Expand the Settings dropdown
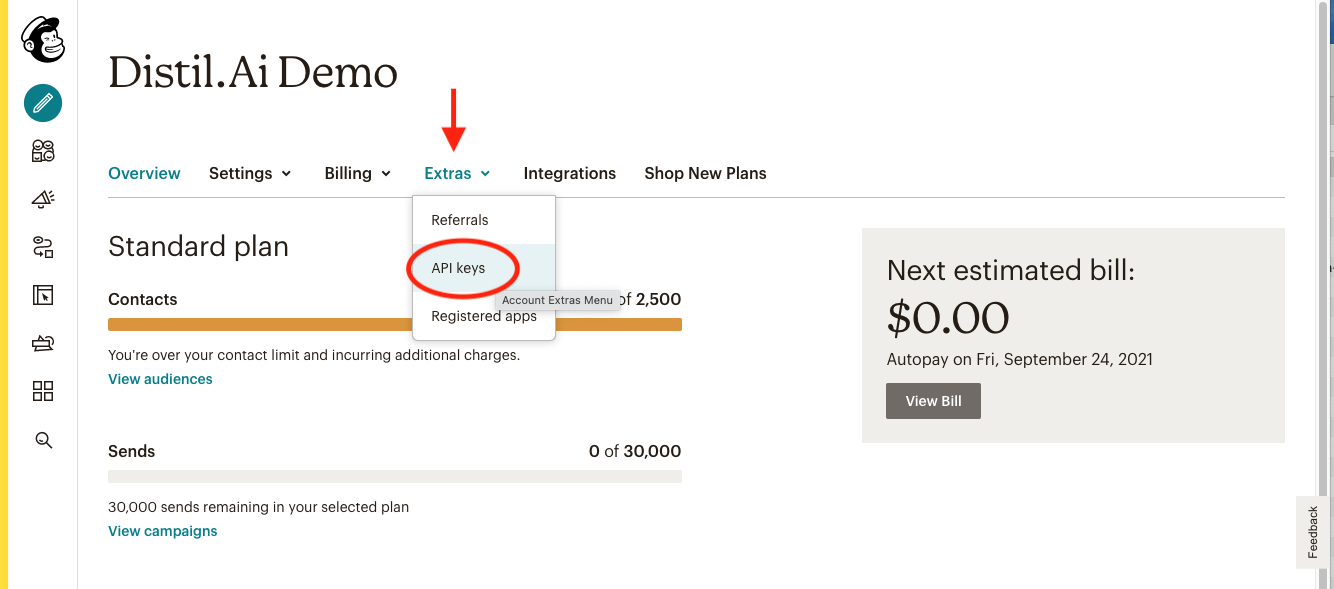Image resolution: width=1334 pixels, height=589 pixels. [x=250, y=173]
